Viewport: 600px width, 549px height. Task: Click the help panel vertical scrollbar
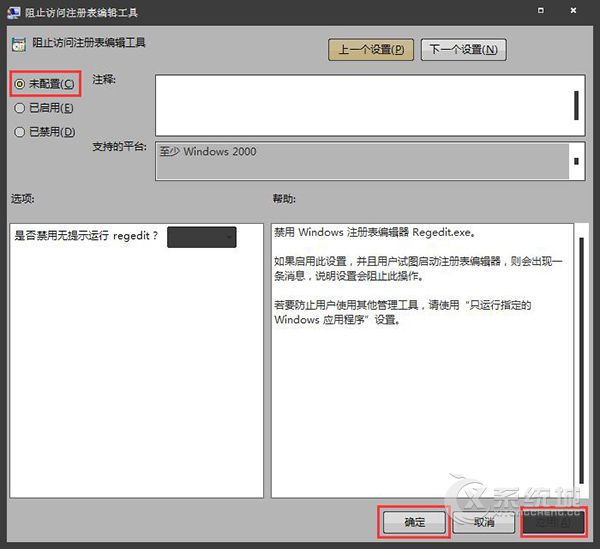tap(581, 360)
